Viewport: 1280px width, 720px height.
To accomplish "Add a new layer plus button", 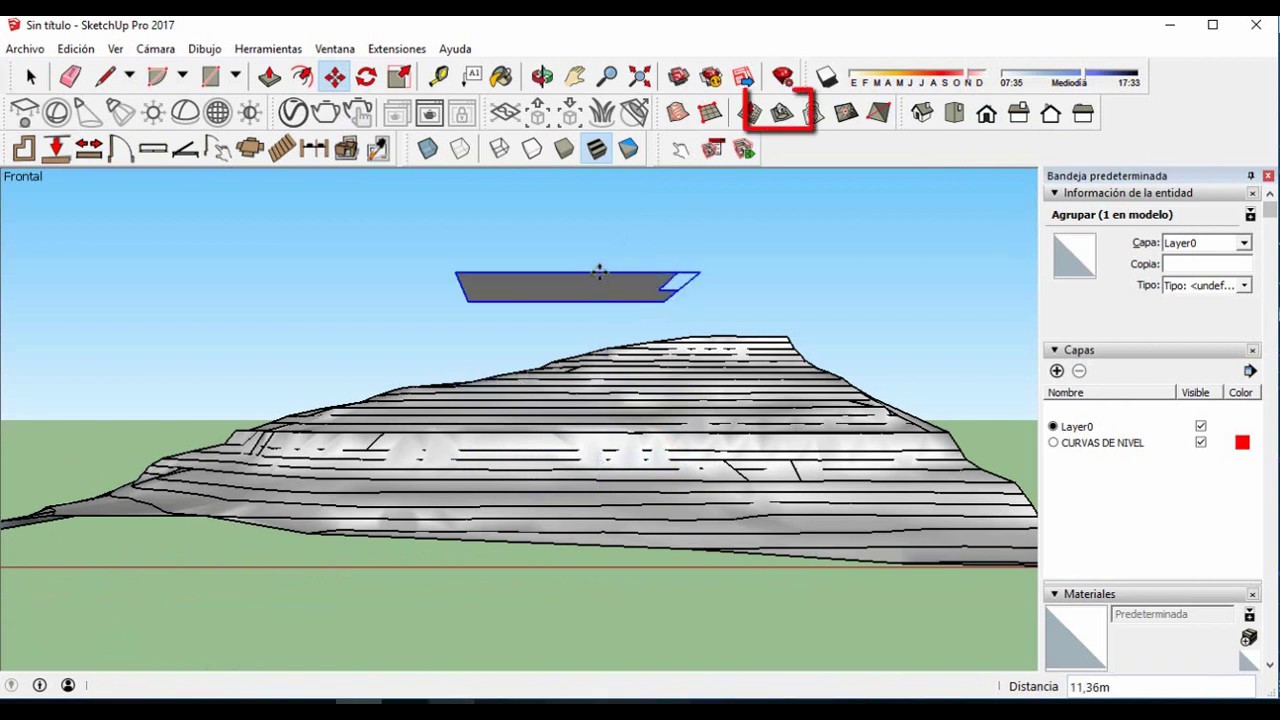I will click(1057, 371).
